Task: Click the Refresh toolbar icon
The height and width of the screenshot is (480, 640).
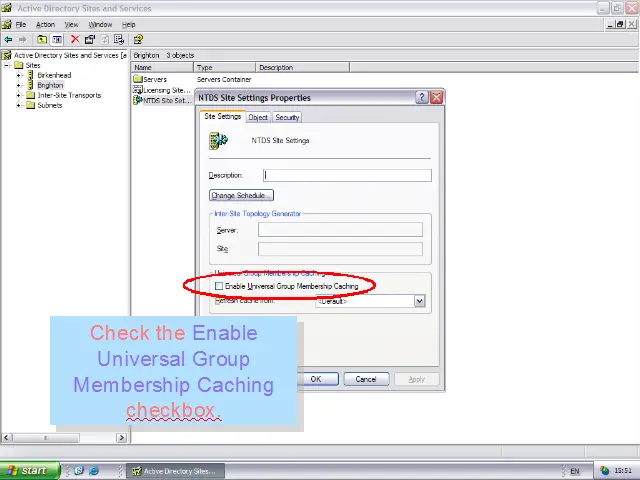Action: 105,39
